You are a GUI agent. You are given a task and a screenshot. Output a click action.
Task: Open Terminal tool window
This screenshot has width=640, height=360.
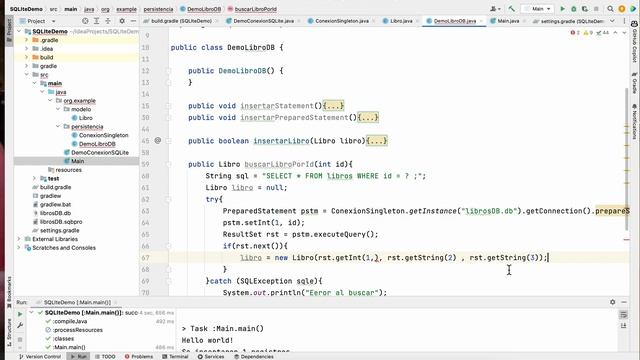click(x=175, y=356)
